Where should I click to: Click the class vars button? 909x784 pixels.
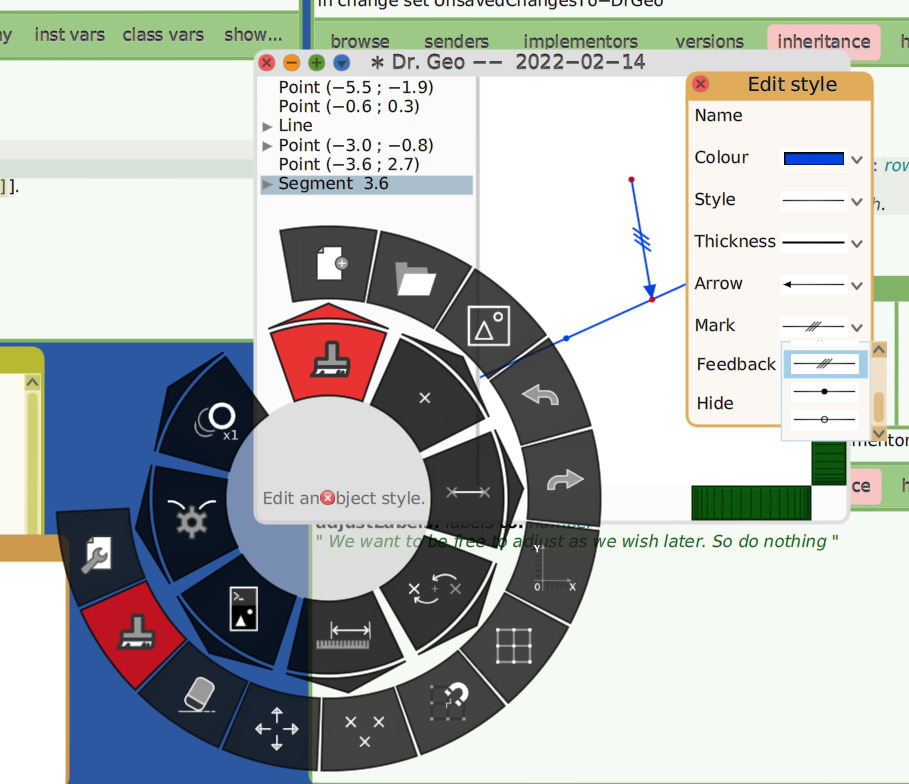tap(163, 35)
